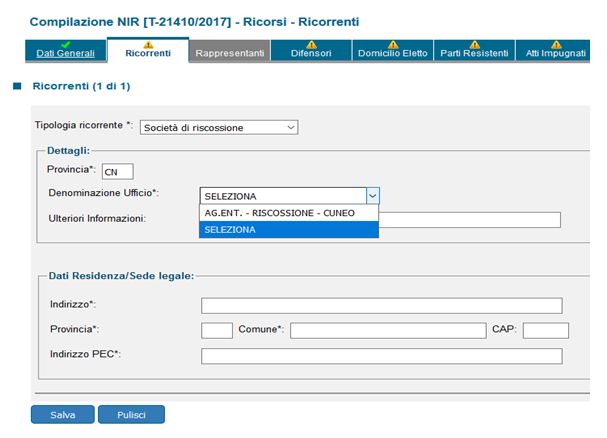Select the Provincia box under Dati Residenza

point(216,330)
